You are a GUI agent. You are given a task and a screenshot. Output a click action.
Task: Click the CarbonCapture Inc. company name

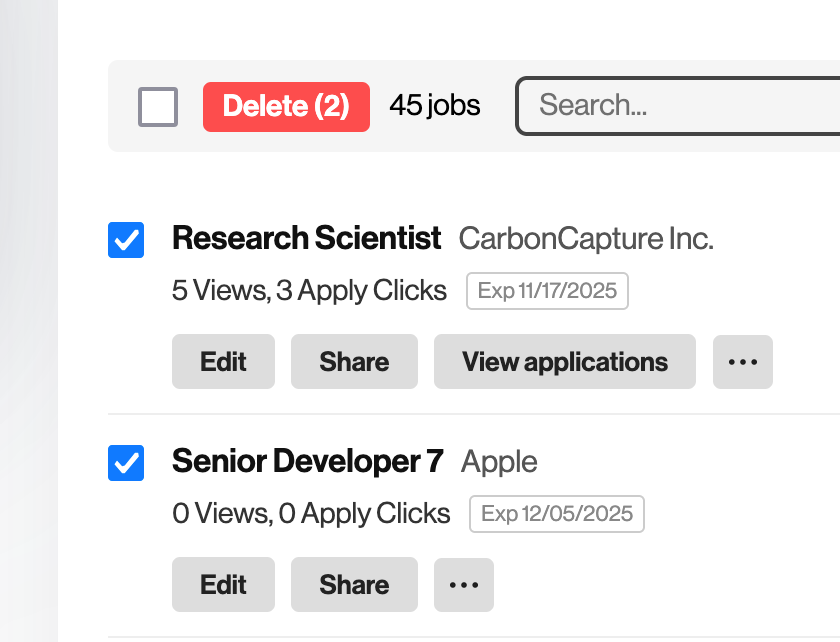point(585,239)
